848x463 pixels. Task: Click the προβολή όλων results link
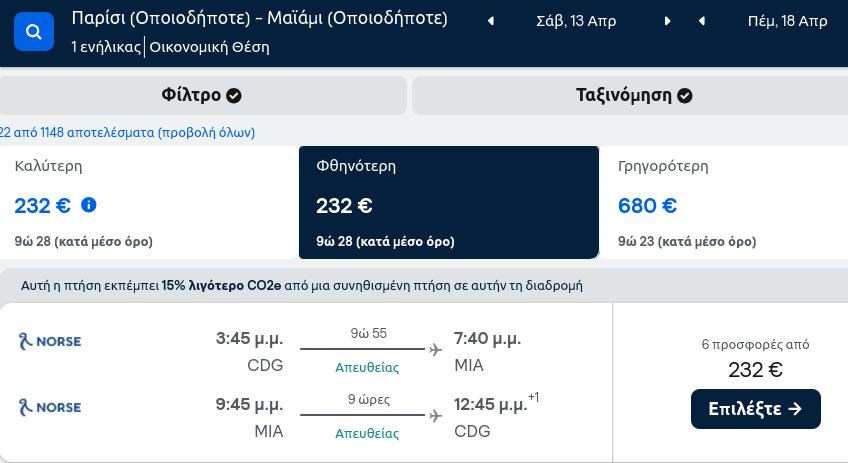tap(207, 133)
